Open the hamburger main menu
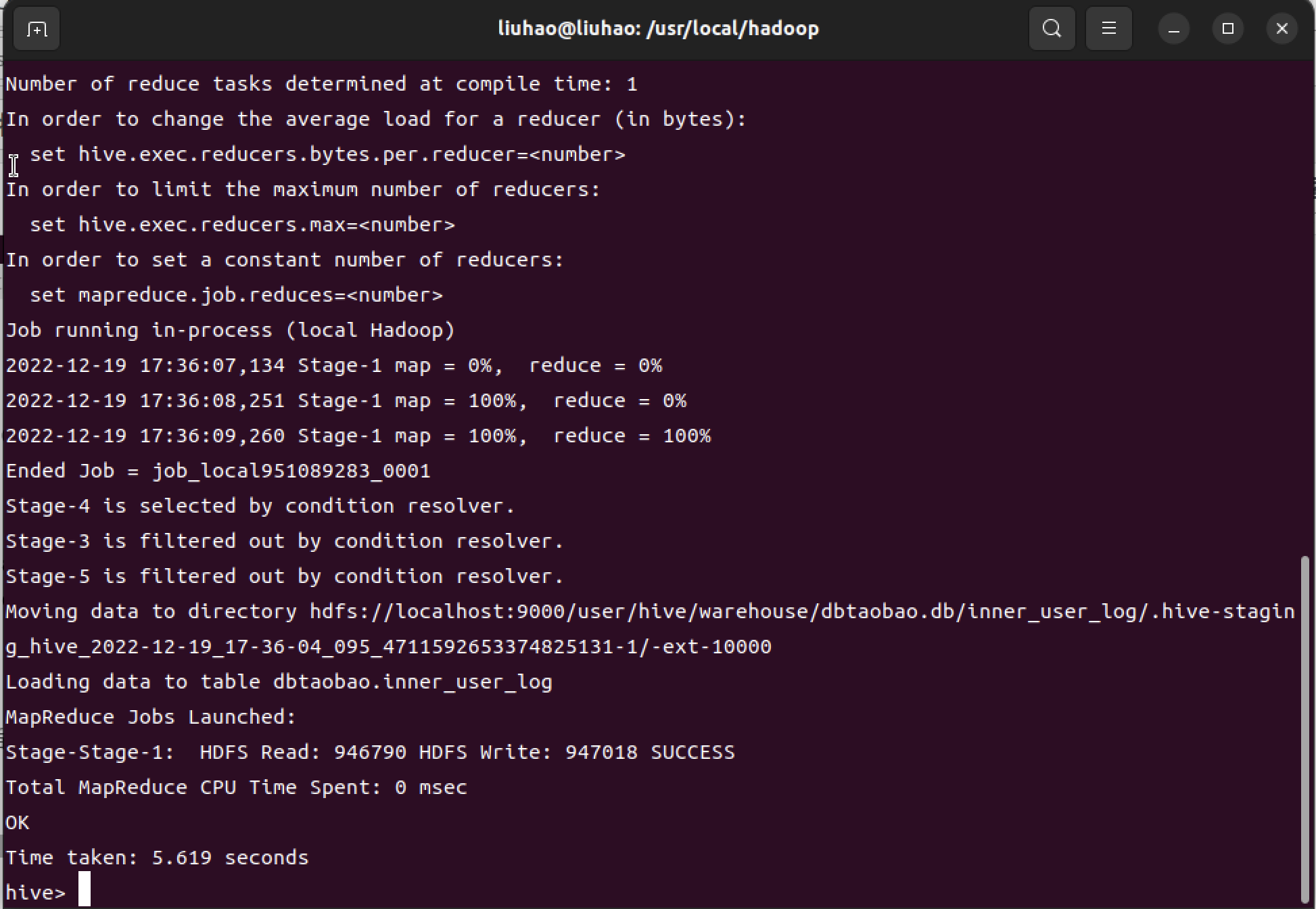Image resolution: width=1316 pixels, height=909 pixels. pyautogui.click(x=1108, y=28)
